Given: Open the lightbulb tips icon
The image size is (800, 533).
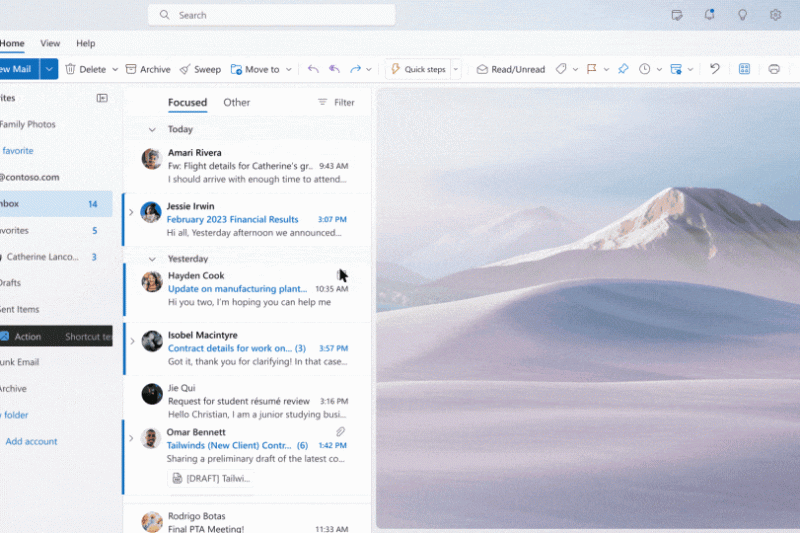Looking at the screenshot, I should pyautogui.click(x=742, y=15).
